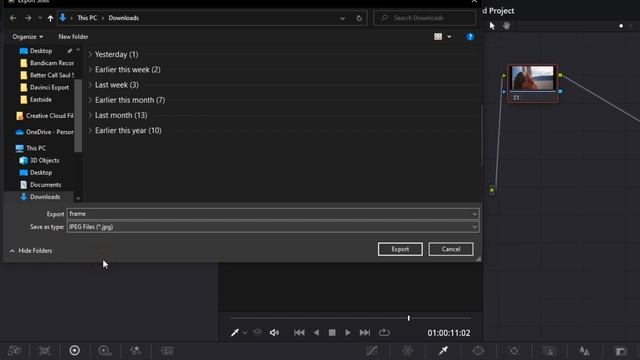Cancel the export dialog

[451, 249]
